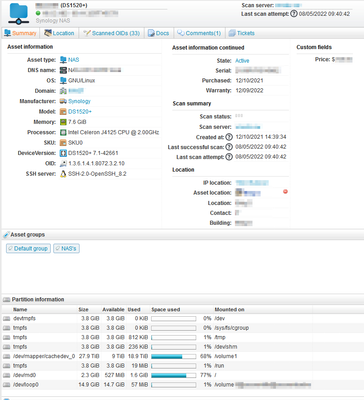Sort partitions by the Size column header
This screenshot has height=400, width=364.
83,310
